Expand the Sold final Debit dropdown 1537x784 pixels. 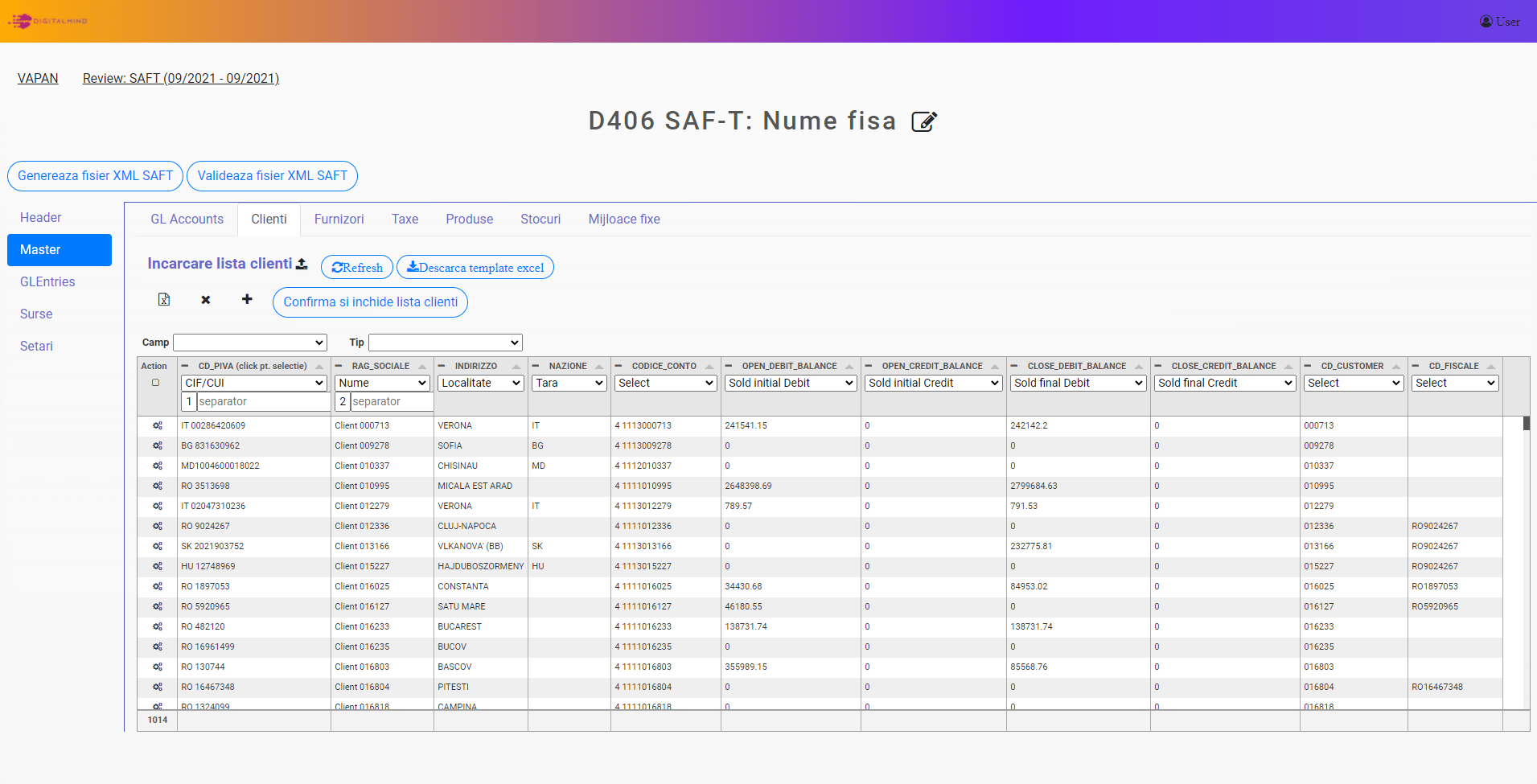click(x=1078, y=384)
